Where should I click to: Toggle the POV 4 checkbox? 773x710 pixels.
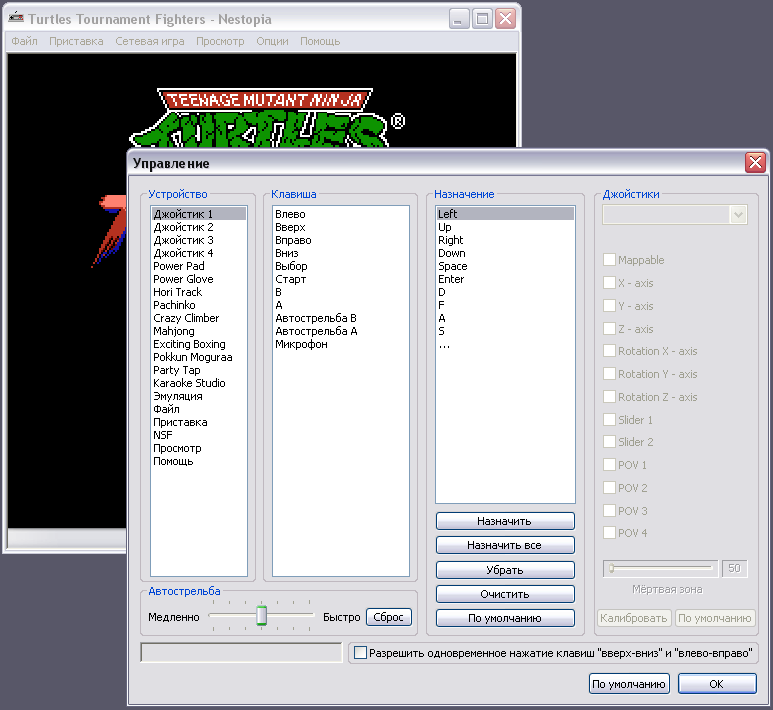pos(610,533)
